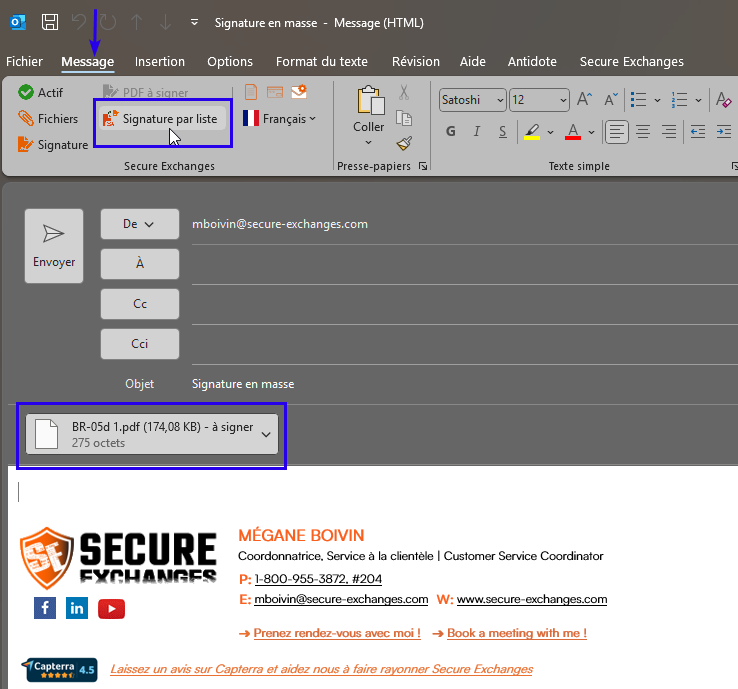Click the Cut scissors icon
Viewport: 738px width, 689px height.
[x=404, y=92]
